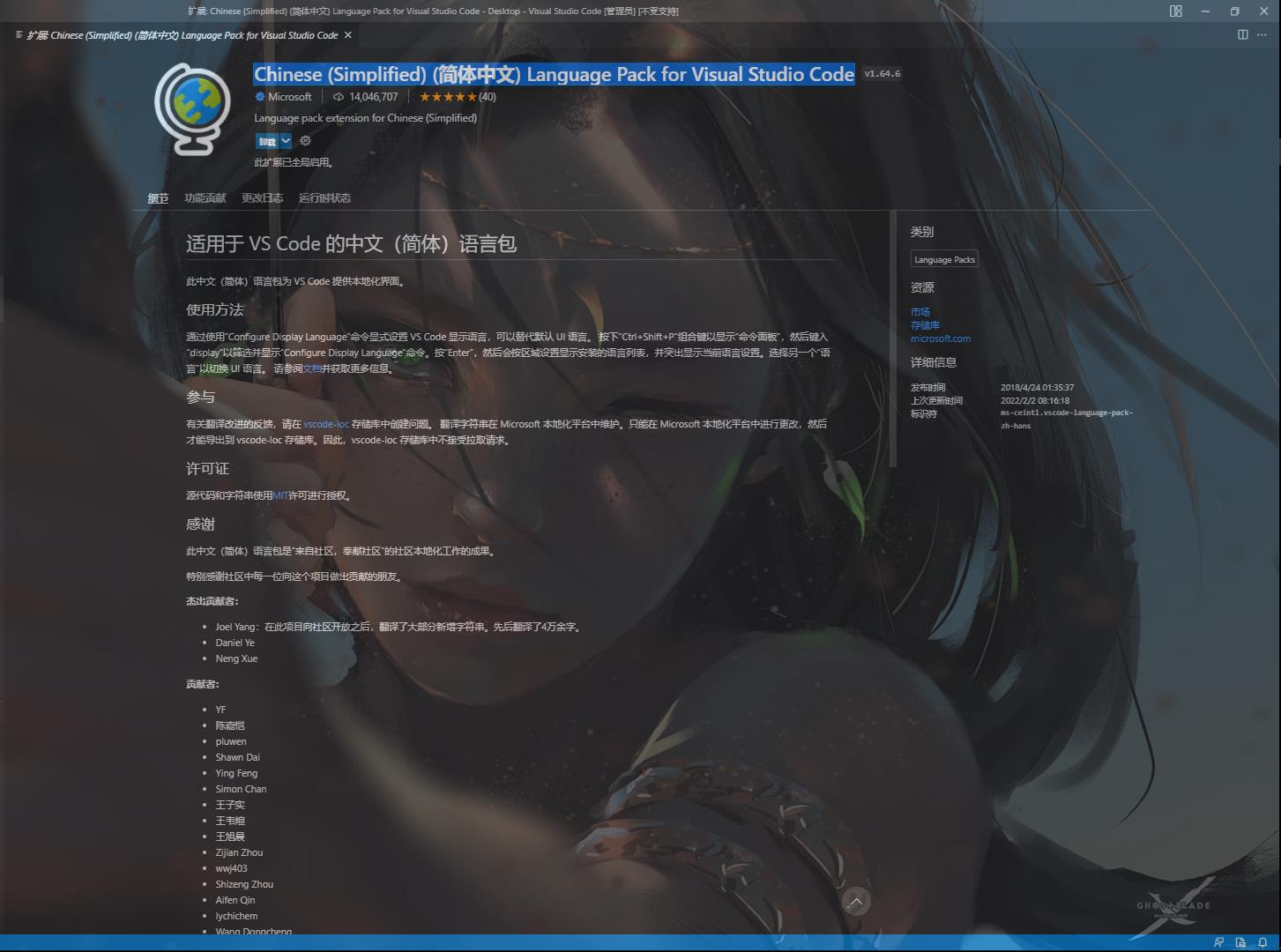
Task: Click the Language Packs category tag
Action: tap(944, 259)
